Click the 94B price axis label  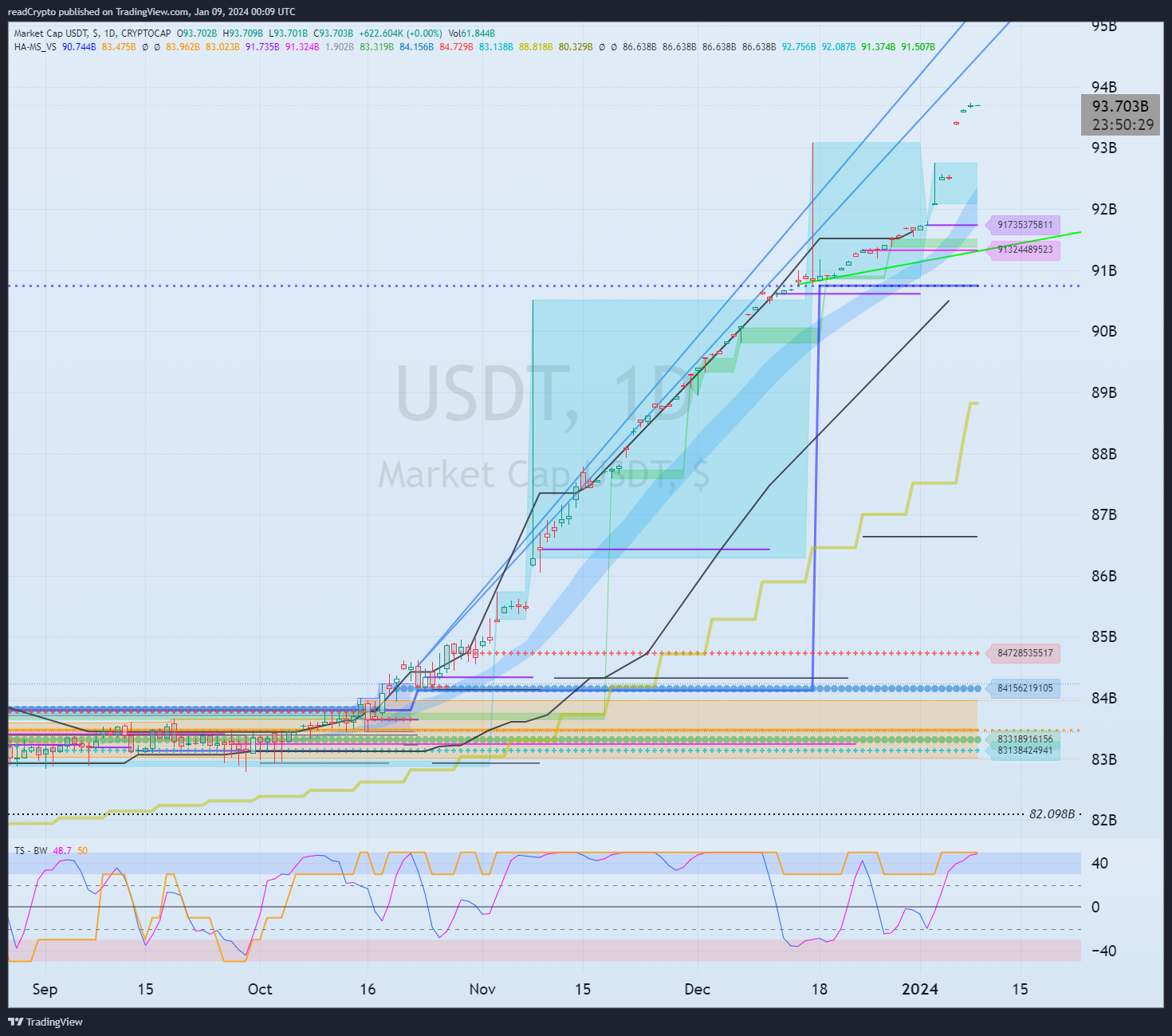[x=1103, y=87]
